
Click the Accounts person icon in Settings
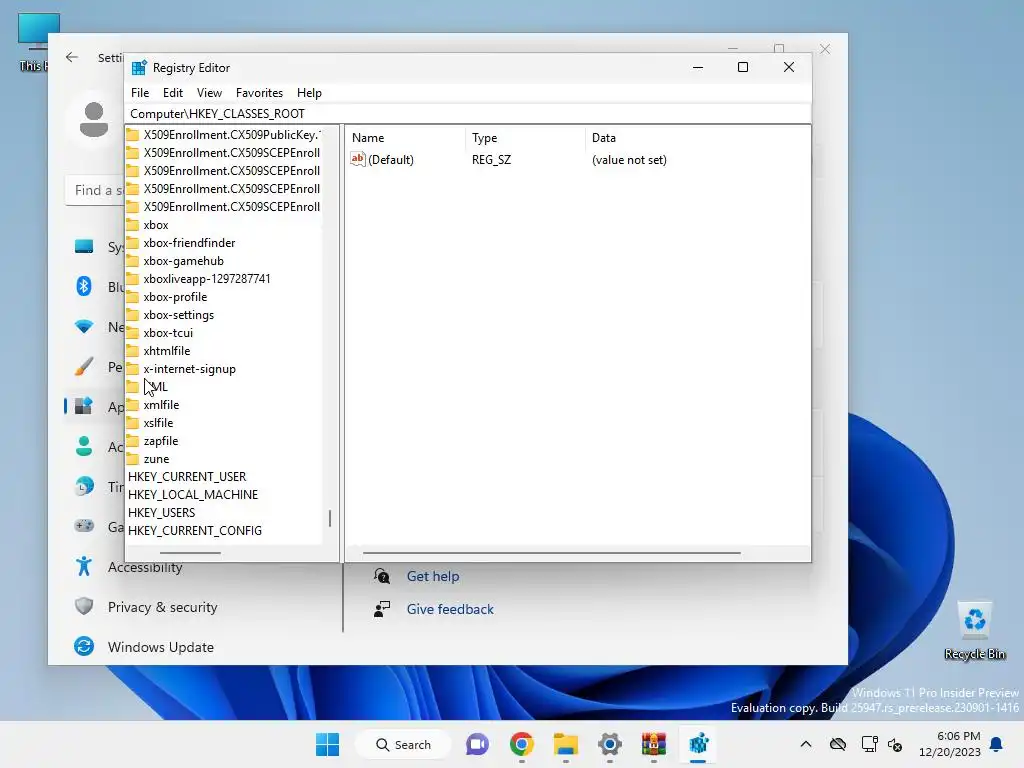[84, 446]
